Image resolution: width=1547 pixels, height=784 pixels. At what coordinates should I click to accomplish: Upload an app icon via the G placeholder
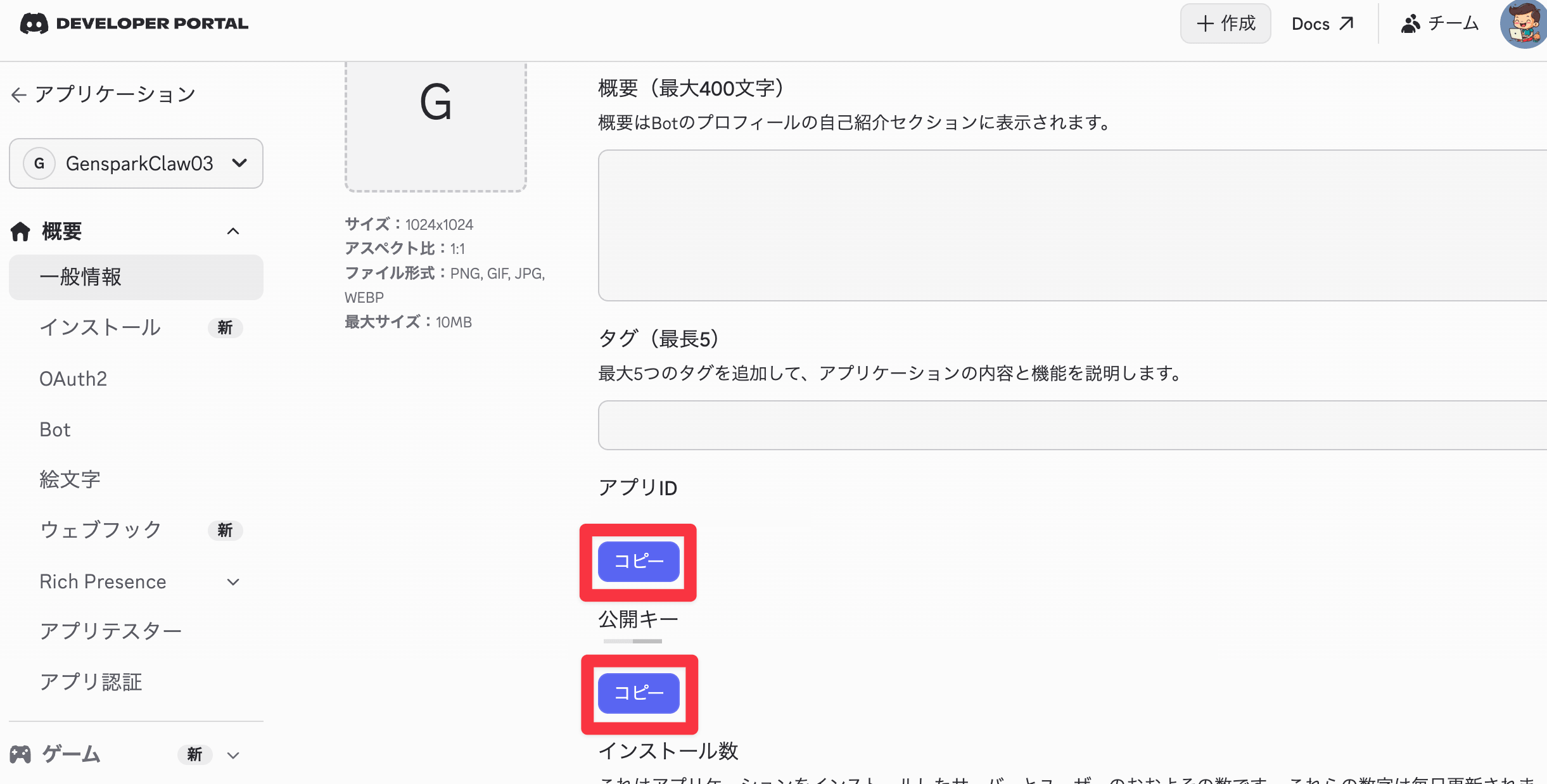(x=436, y=125)
